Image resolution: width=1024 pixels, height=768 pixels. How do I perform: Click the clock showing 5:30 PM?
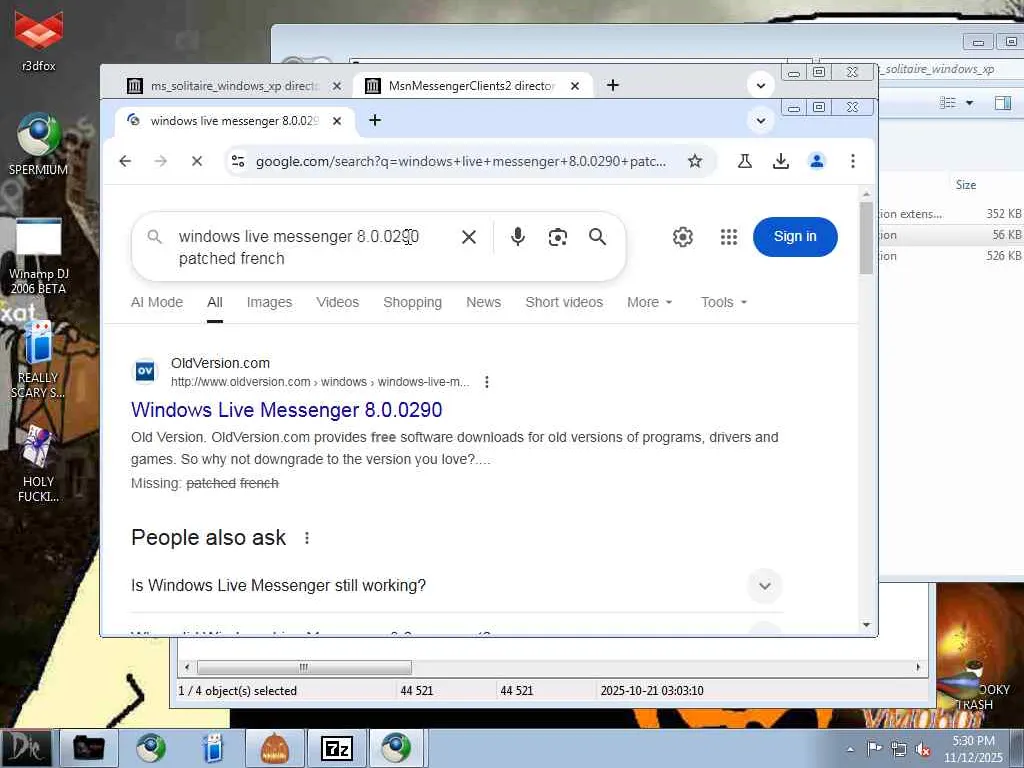(973, 748)
